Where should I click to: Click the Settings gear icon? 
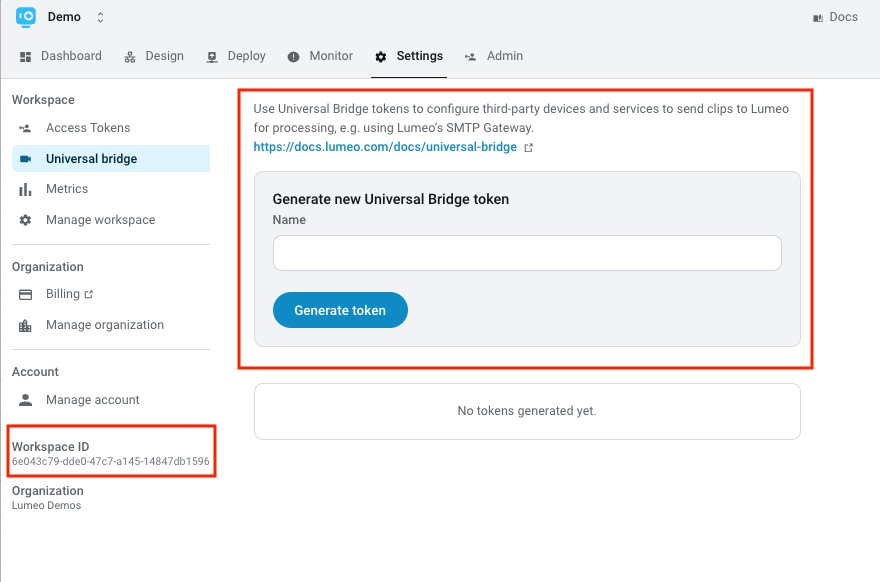[x=381, y=57]
